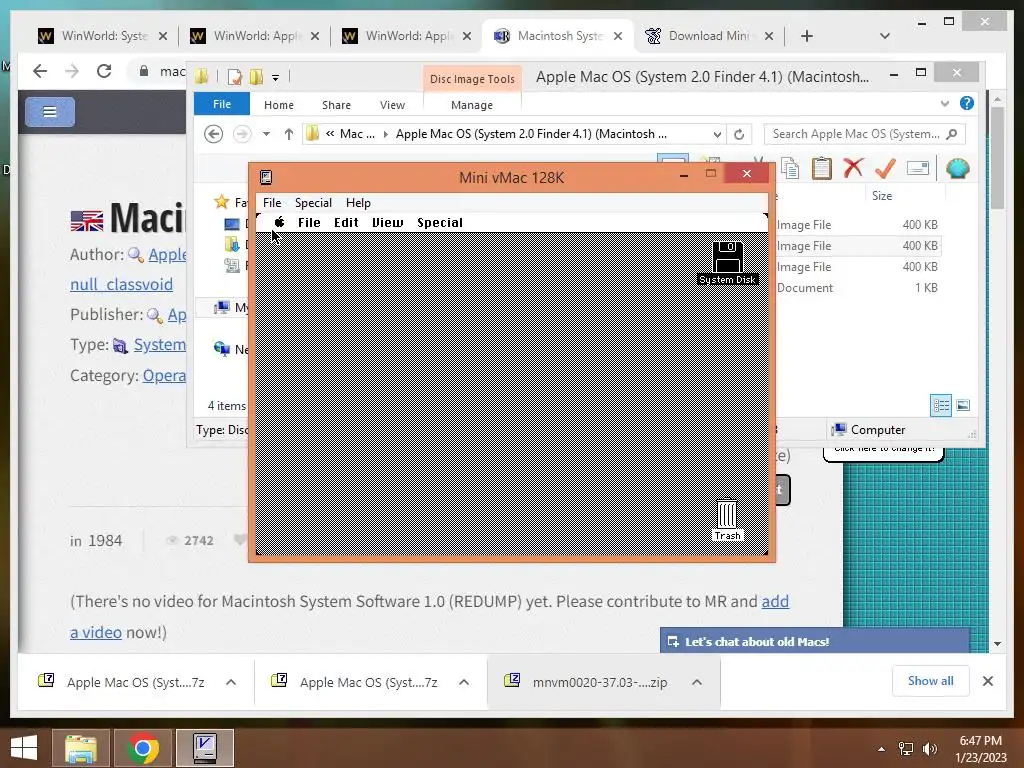Viewport: 1024px width, 768px height.
Task: Select the 1 KB Document row
Action: click(857, 287)
